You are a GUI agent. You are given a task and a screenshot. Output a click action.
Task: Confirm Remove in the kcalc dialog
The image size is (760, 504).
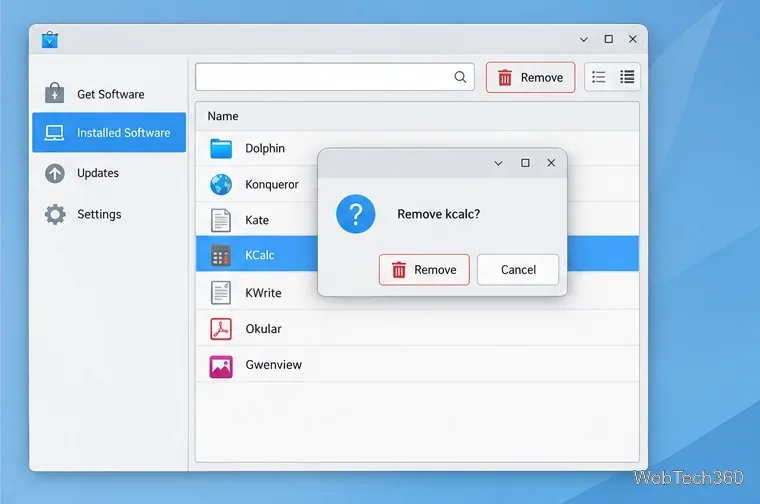click(x=424, y=269)
